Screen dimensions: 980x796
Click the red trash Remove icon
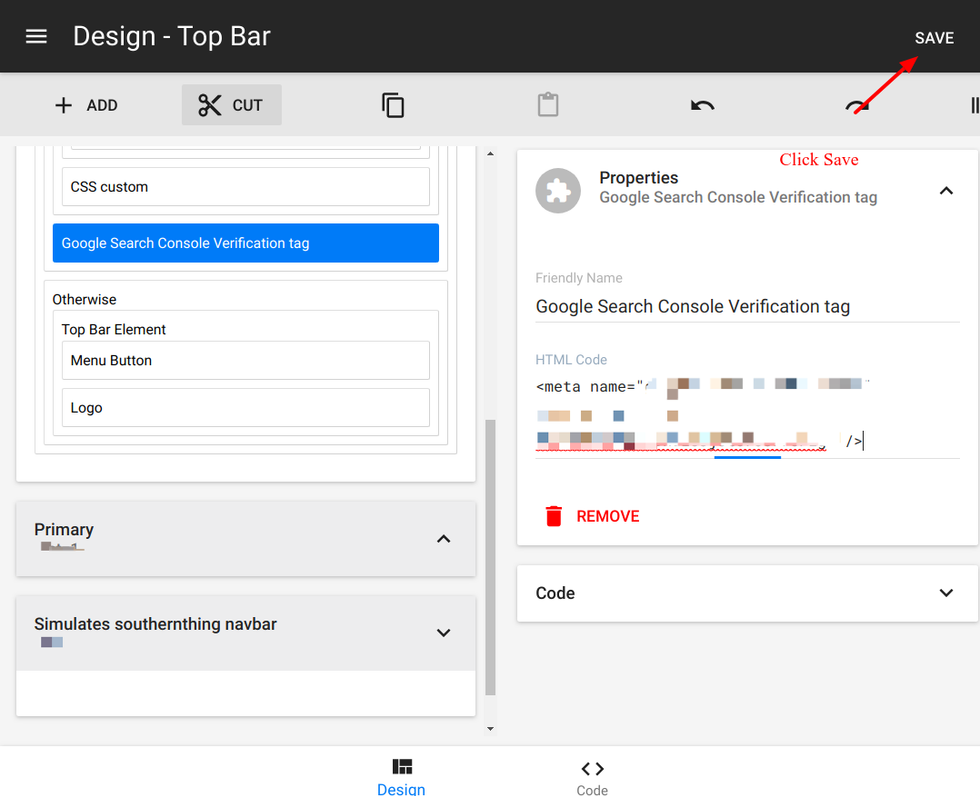coord(554,516)
